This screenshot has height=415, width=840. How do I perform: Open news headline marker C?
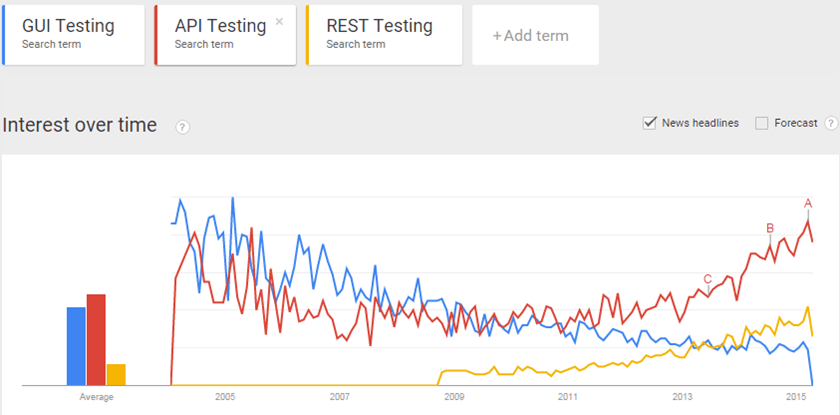[x=708, y=279]
